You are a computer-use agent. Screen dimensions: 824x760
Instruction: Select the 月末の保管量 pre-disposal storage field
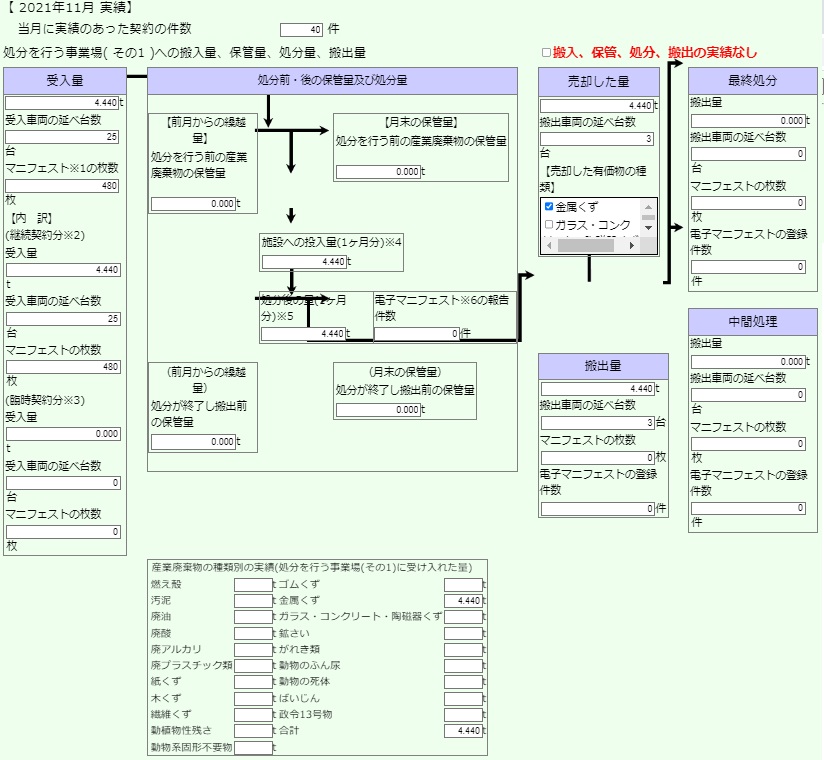coord(378,172)
